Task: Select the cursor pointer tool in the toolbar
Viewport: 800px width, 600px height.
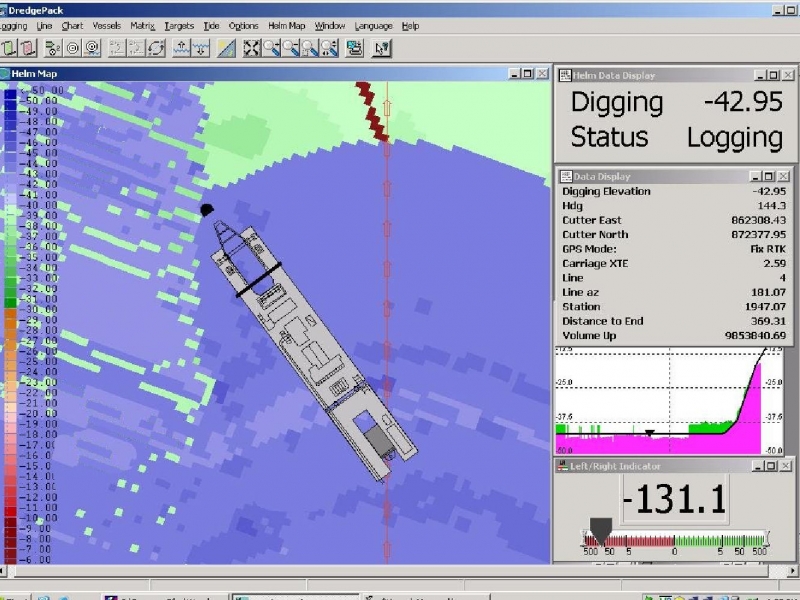Action: pyautogui.click(x=382, y=47)
